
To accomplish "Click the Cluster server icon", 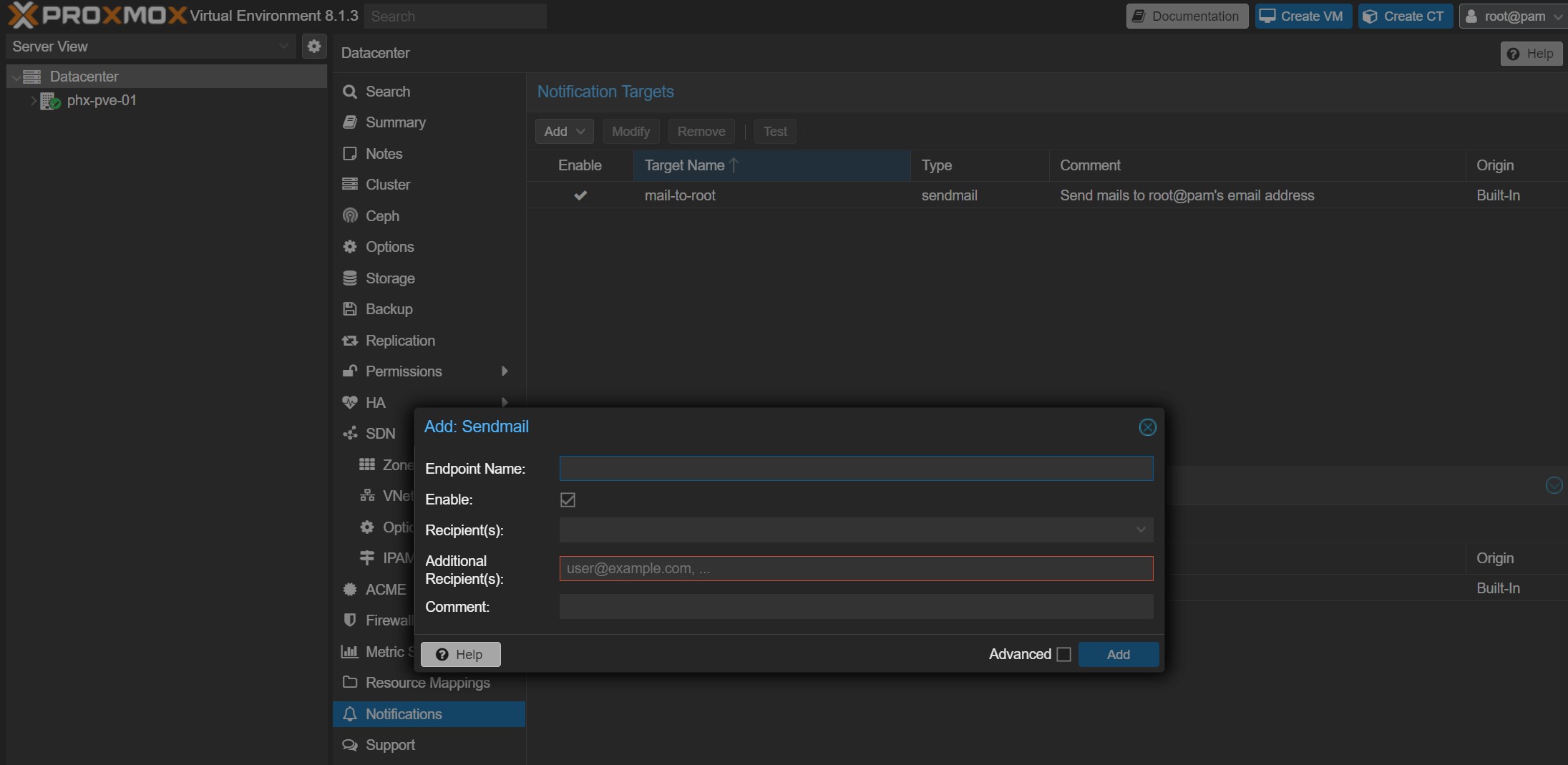I will (350, 185).
